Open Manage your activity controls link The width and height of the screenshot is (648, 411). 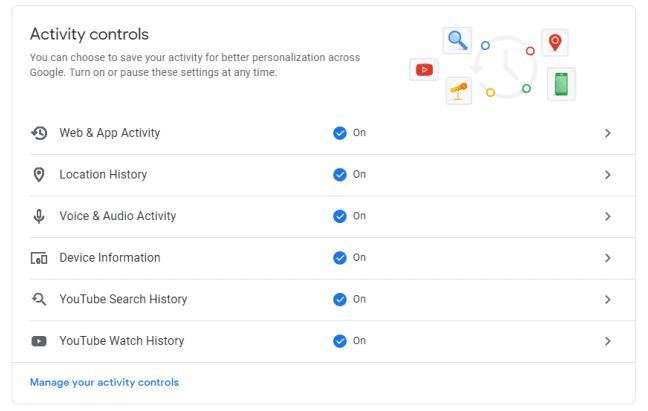104,382
